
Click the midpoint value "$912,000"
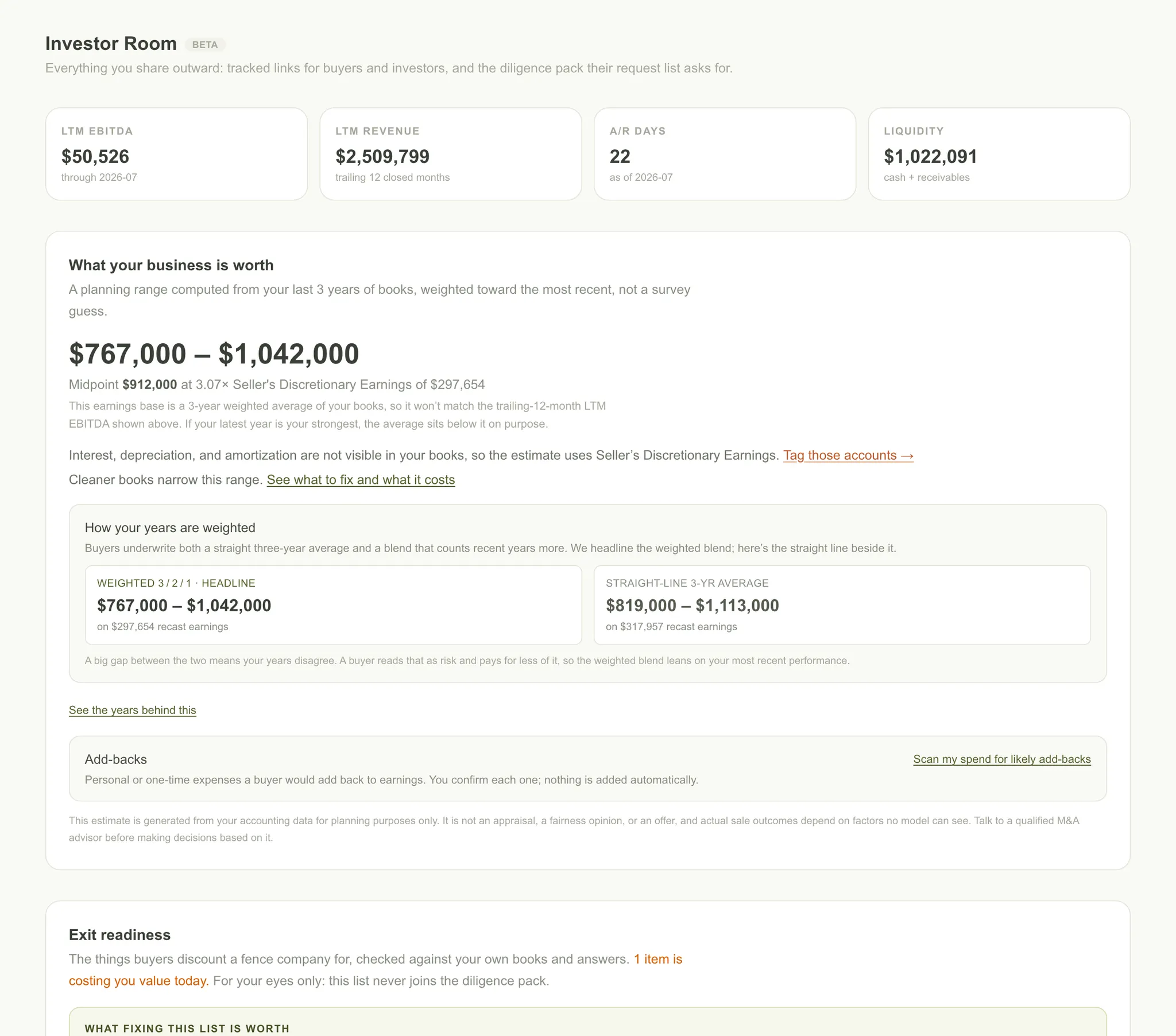click(x=150, y=385)
